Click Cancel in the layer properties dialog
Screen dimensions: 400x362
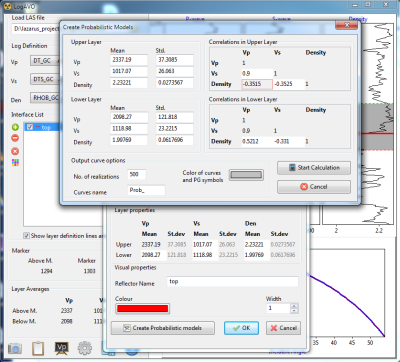click(284, 328)
